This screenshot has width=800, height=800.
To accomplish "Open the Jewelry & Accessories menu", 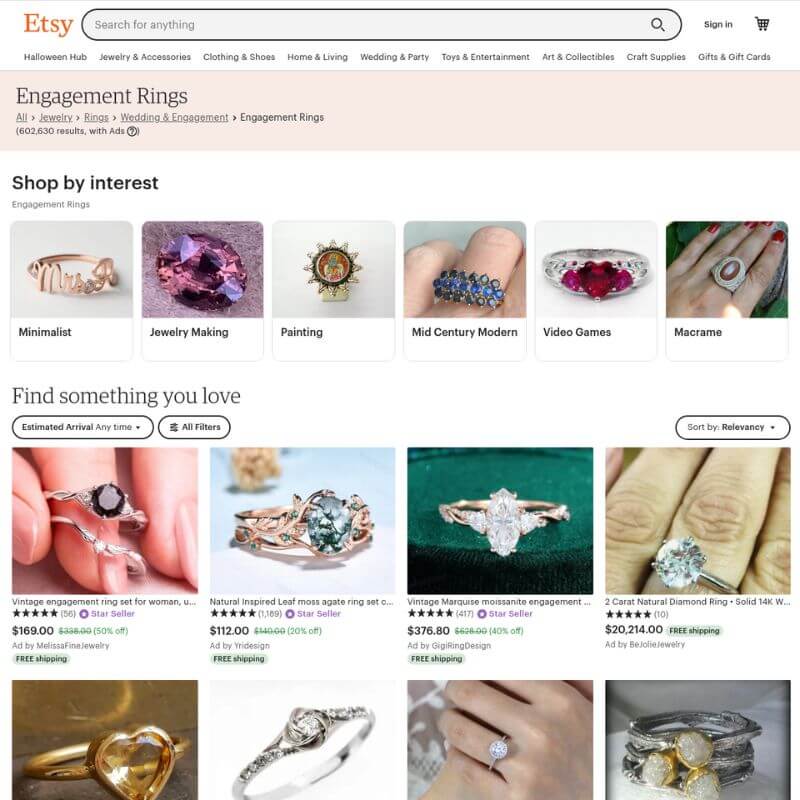I will tap(145, 57).
